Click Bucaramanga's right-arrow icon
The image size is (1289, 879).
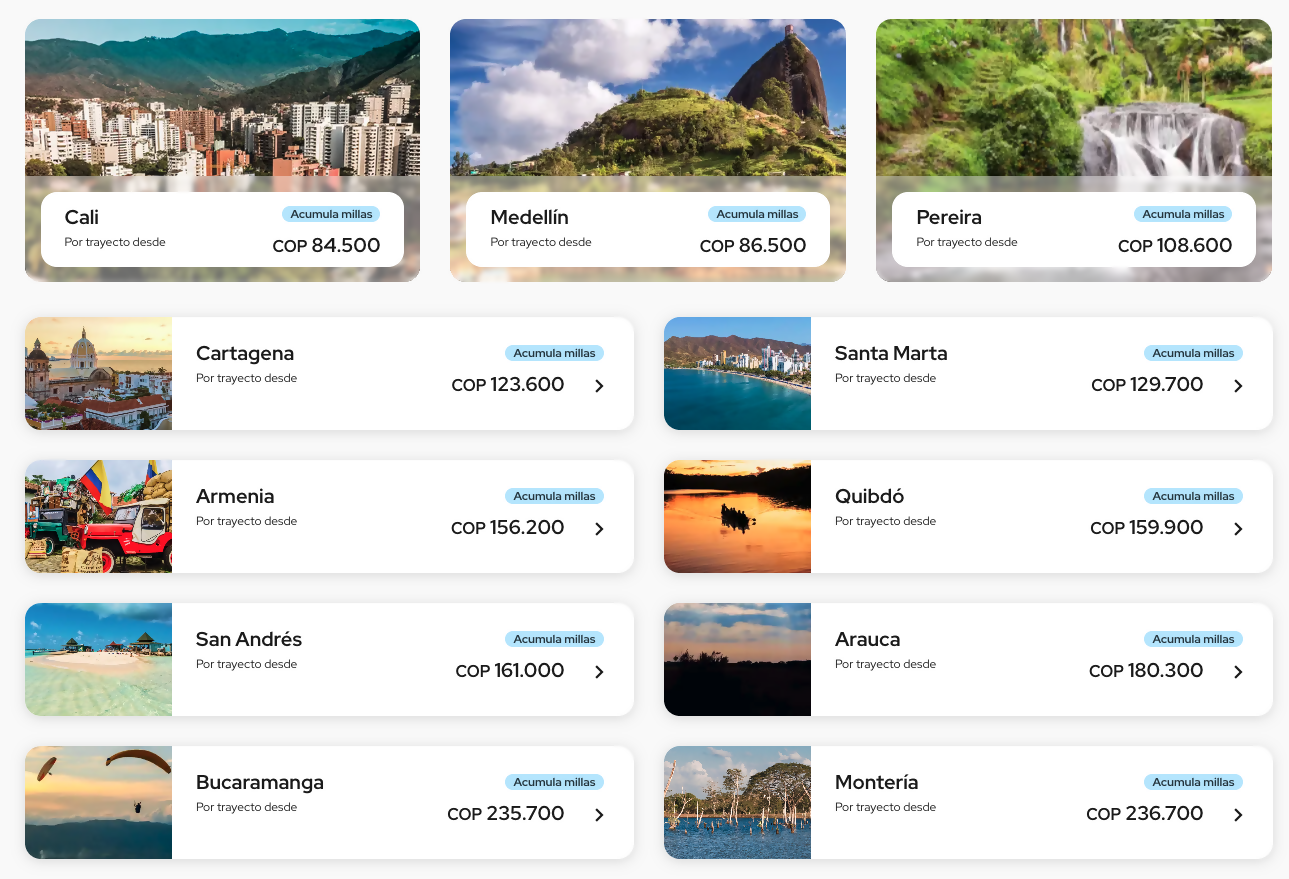[599, 815]
